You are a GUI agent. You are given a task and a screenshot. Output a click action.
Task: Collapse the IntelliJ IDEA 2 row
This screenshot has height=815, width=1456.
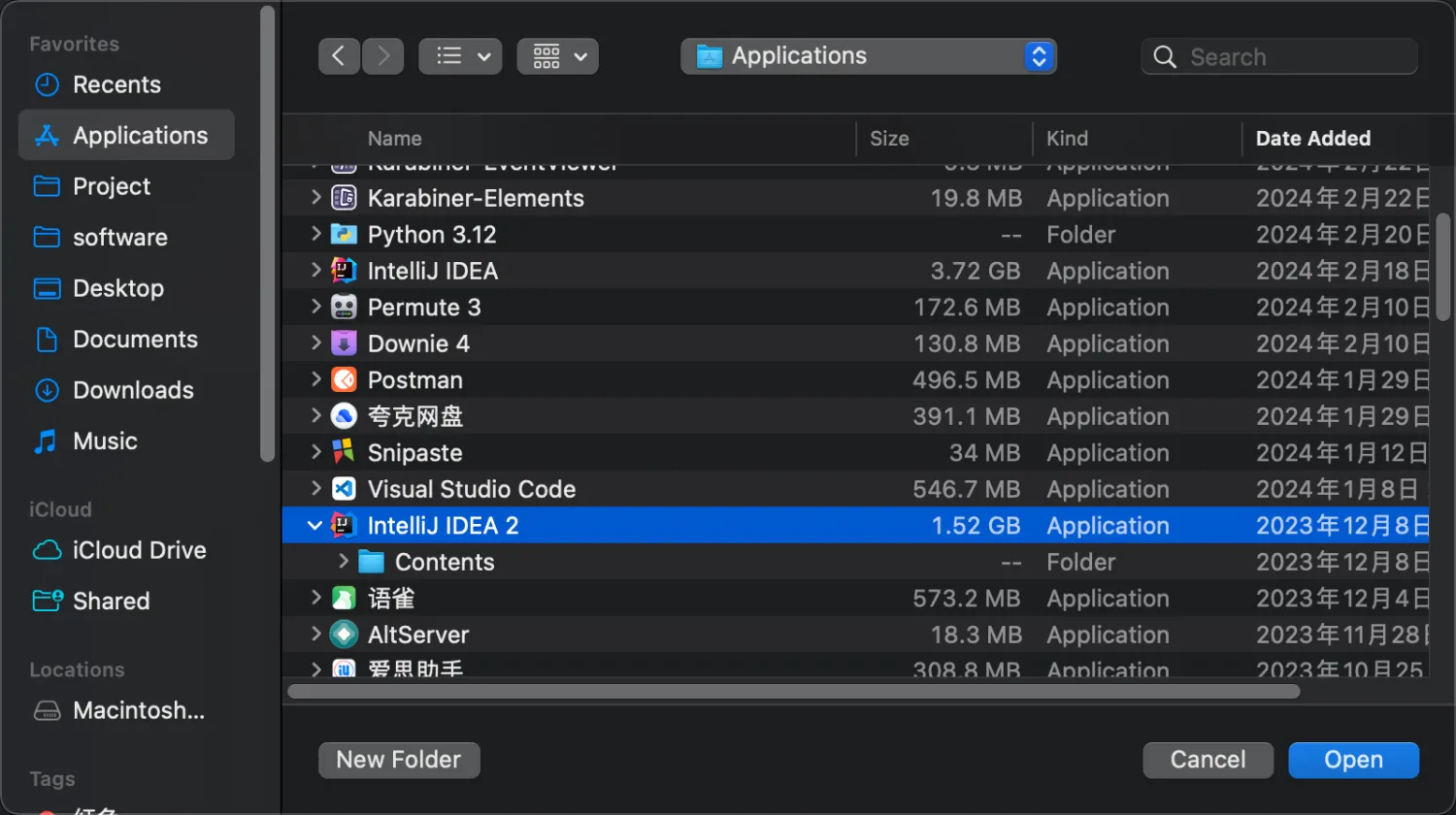pos(314,525)
